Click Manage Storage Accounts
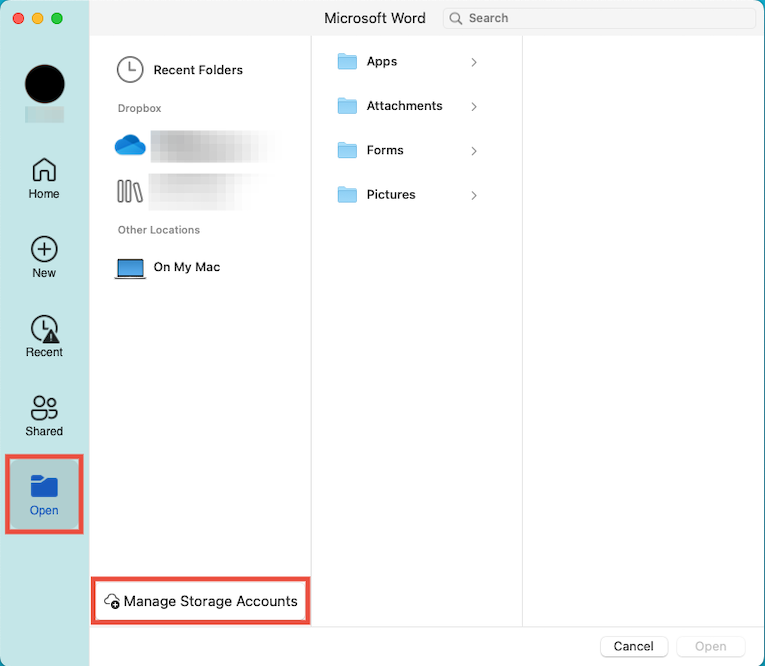 click(x=201, y=601)
